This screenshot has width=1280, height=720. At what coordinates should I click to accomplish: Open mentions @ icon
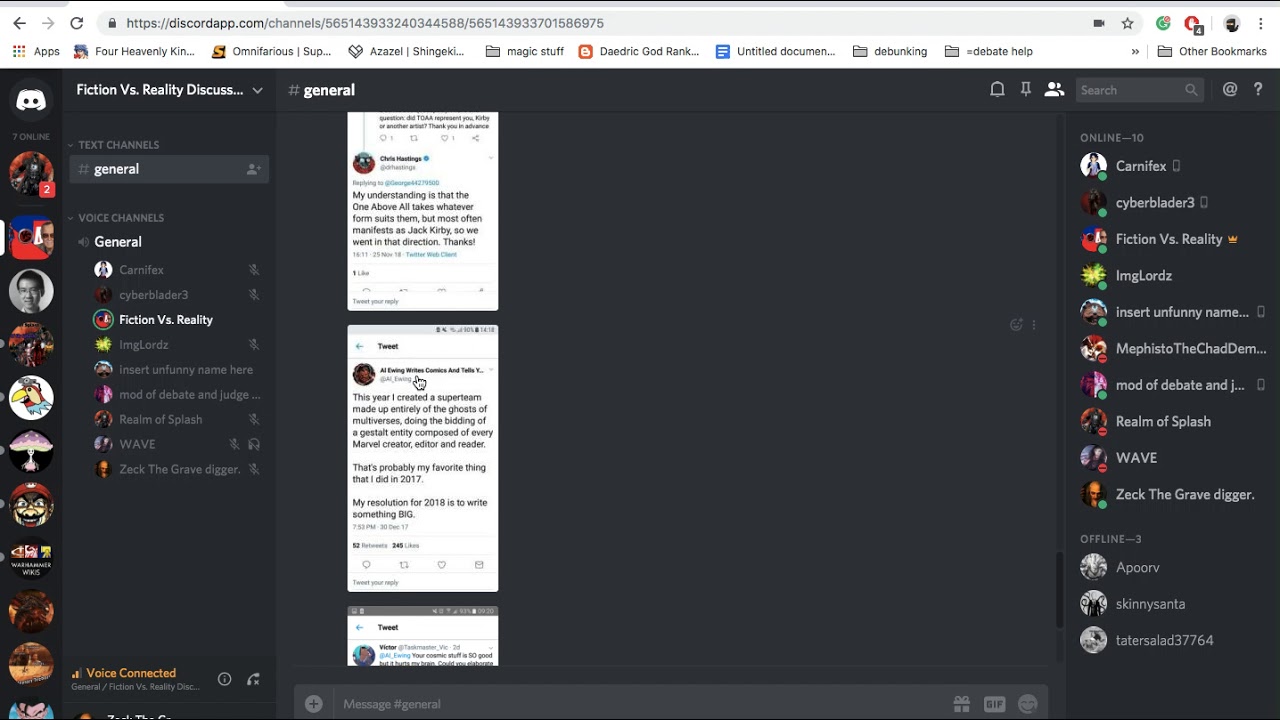(1230, 90)
